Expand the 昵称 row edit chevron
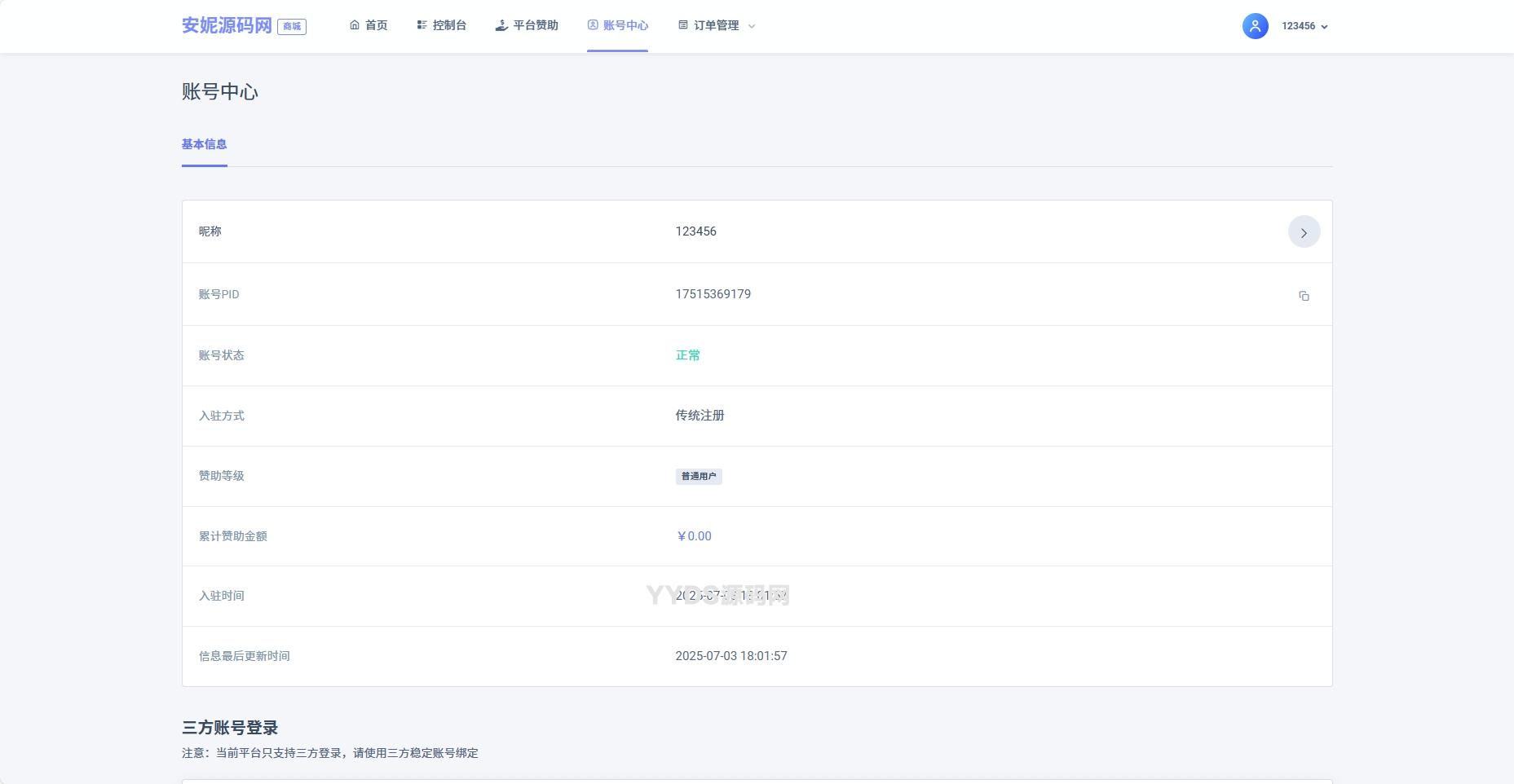This screenshot has height=784, width=1514. click(1304, 231)
